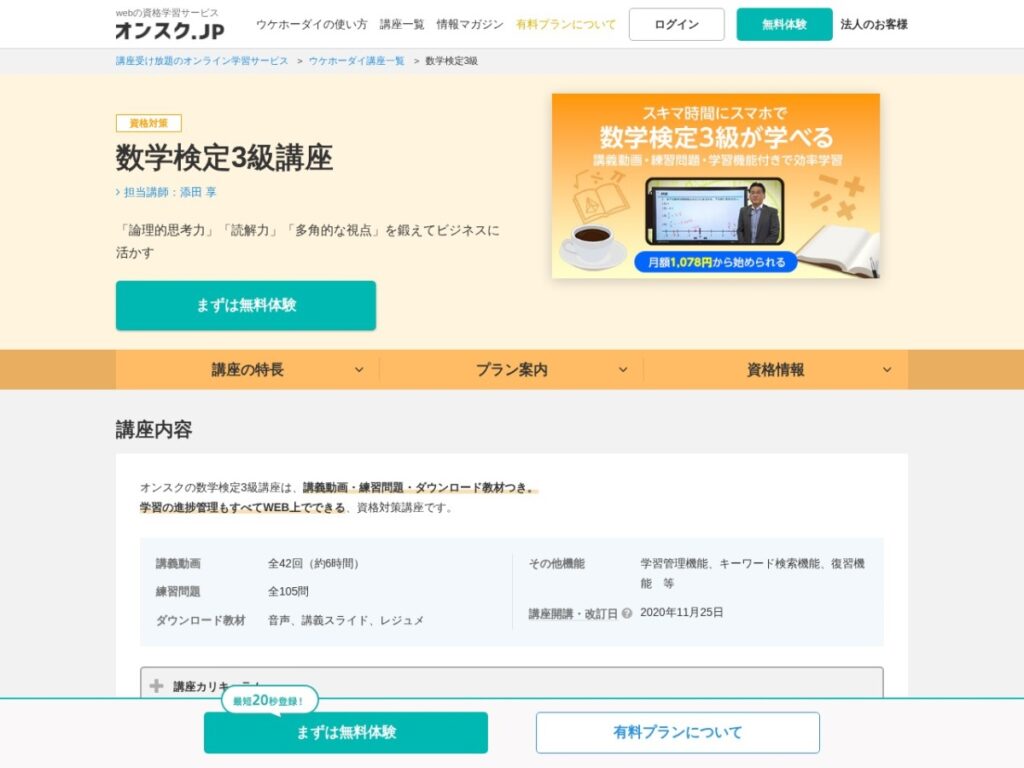
Task: Click the 数学検定3級講座 page title
Action: [x=224, y=157]
